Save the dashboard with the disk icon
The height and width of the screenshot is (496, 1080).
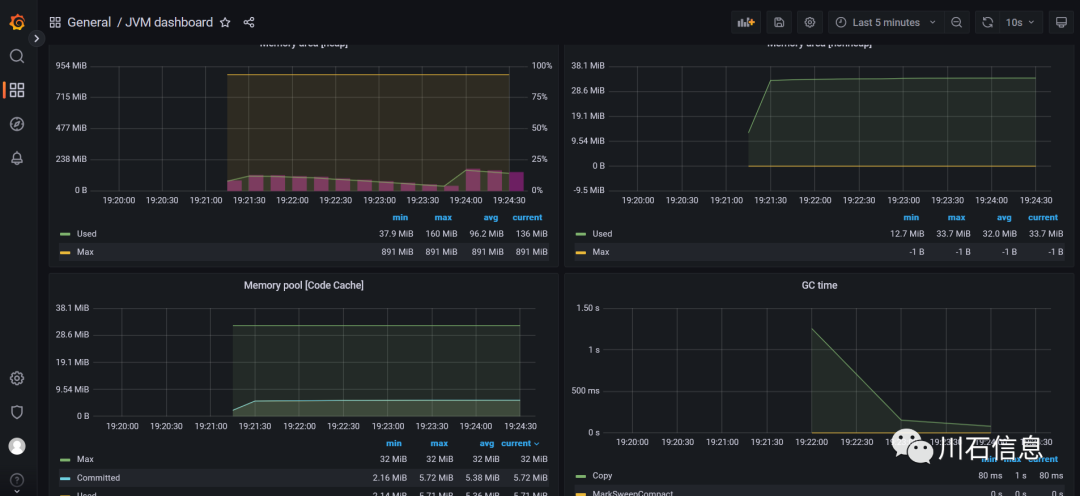[x=779, y=22]
